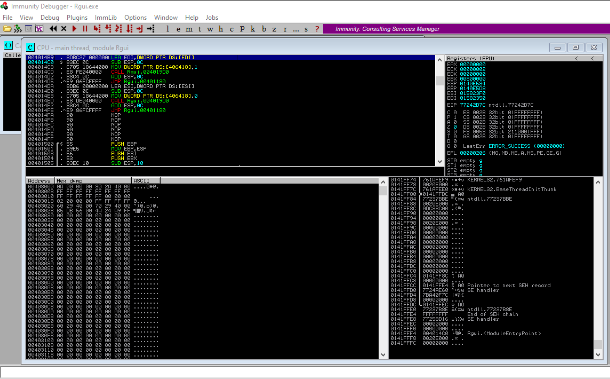
Task: Show Call stack with the 'k' icon
Action: (253, 29)
